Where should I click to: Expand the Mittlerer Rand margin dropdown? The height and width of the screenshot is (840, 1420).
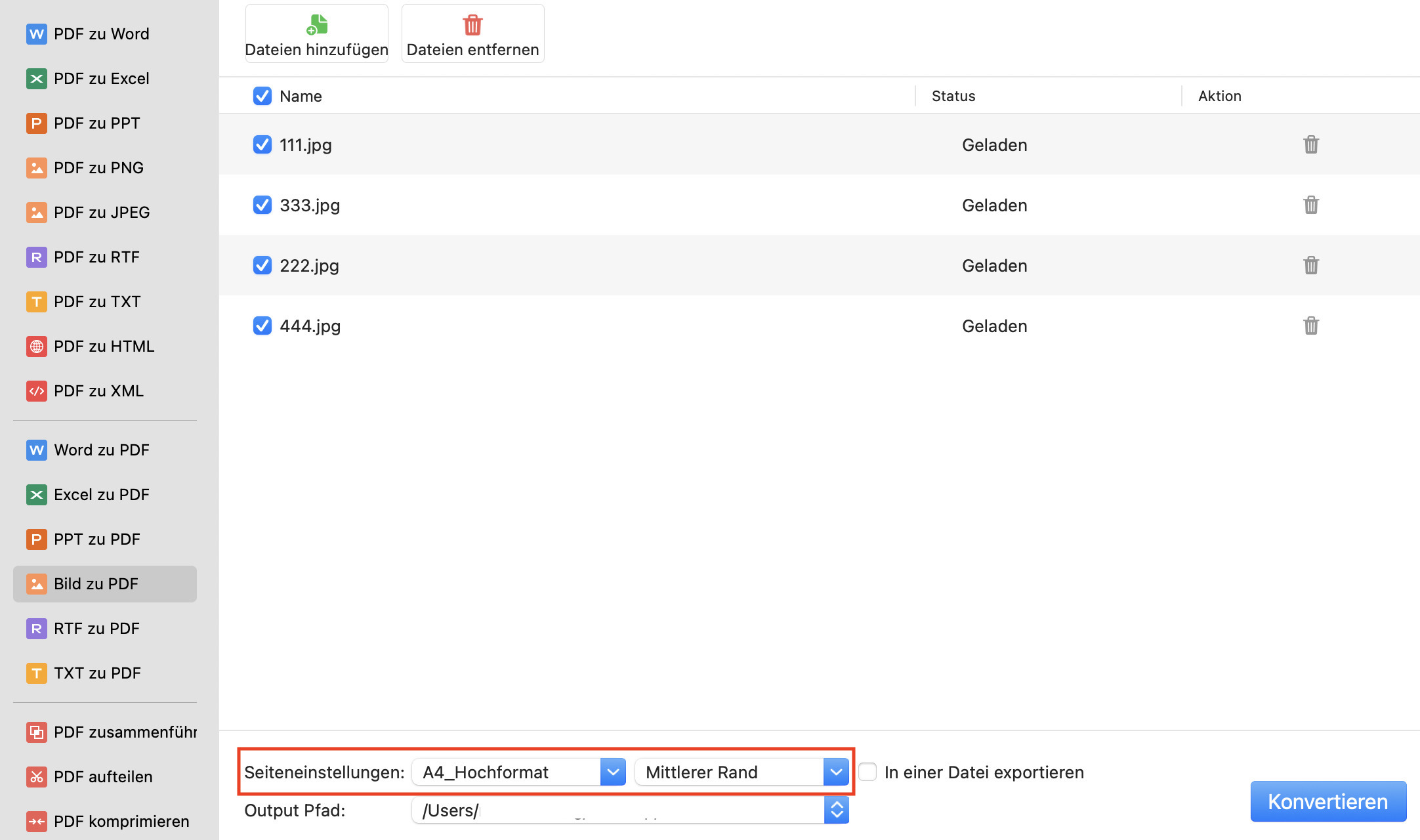pyautogui.click(x=836, y=772)
